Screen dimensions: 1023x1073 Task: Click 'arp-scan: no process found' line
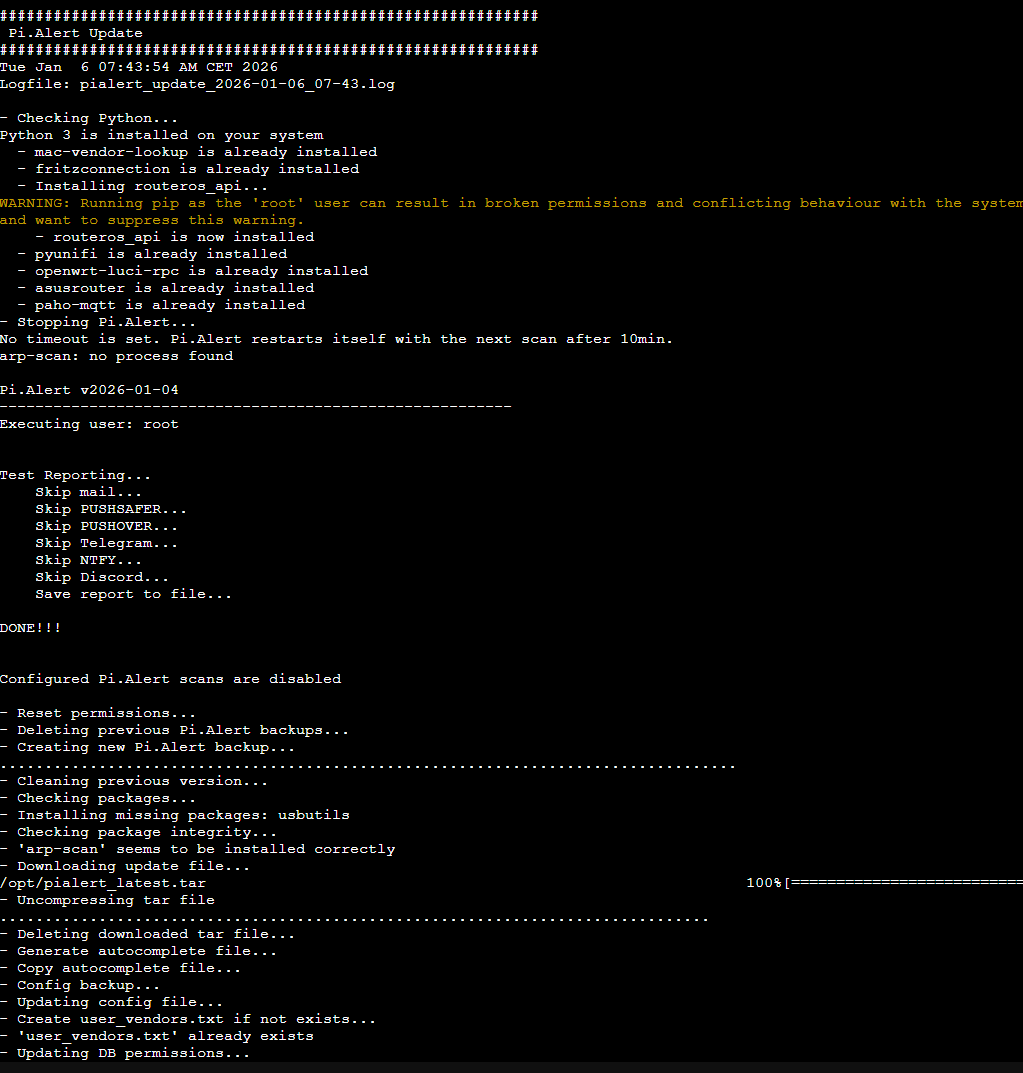click(116, 356)
